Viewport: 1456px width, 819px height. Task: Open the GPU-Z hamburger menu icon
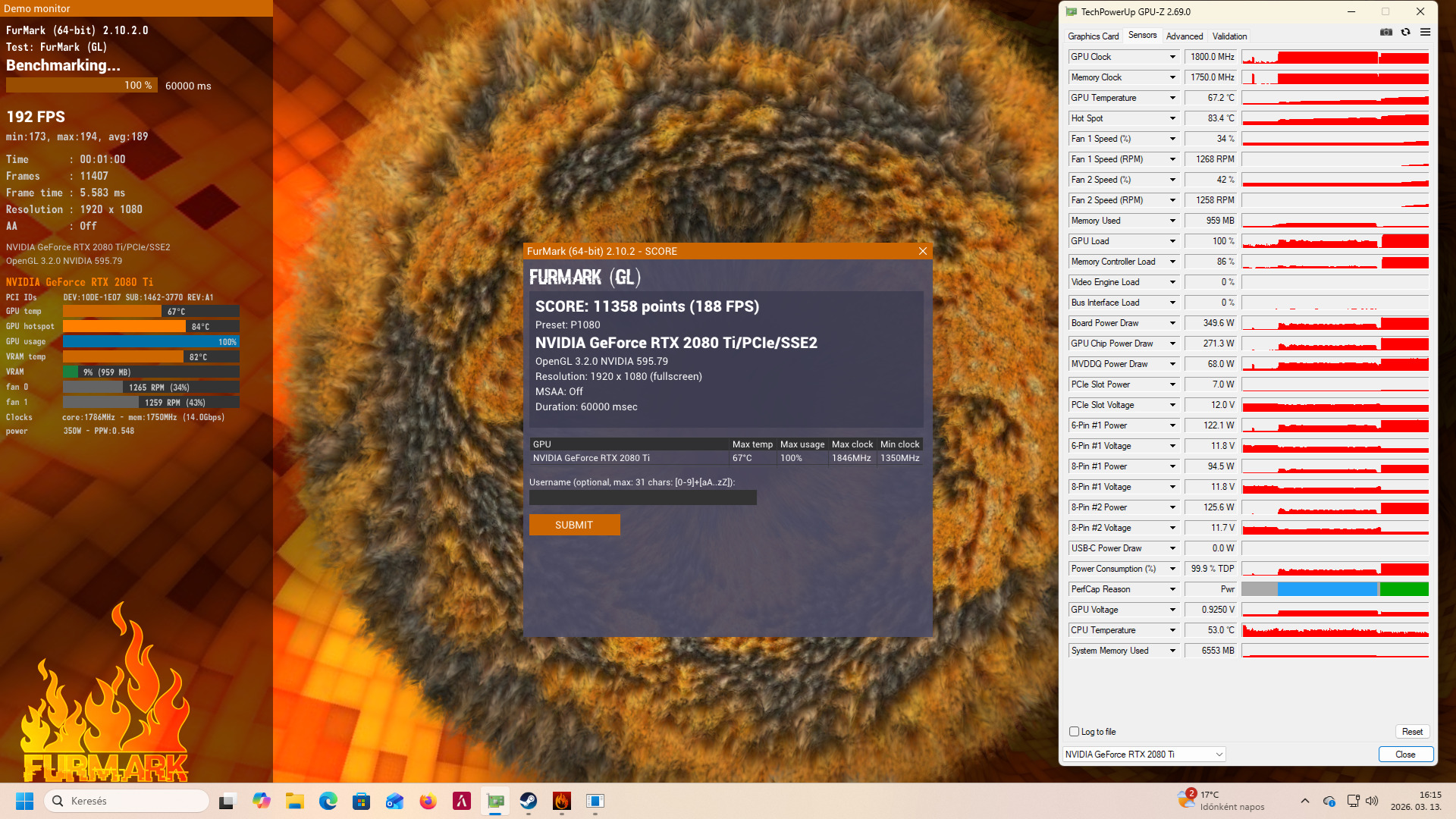coord(1425,32)
